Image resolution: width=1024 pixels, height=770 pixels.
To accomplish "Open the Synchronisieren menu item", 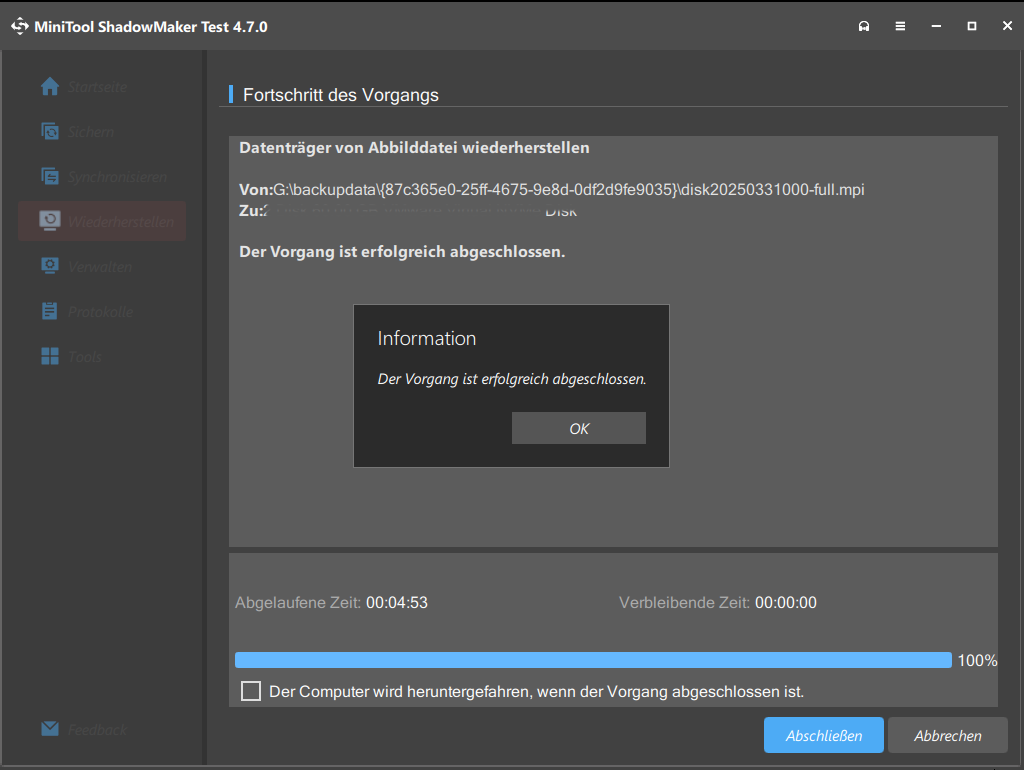I will (x=102, y=176).
